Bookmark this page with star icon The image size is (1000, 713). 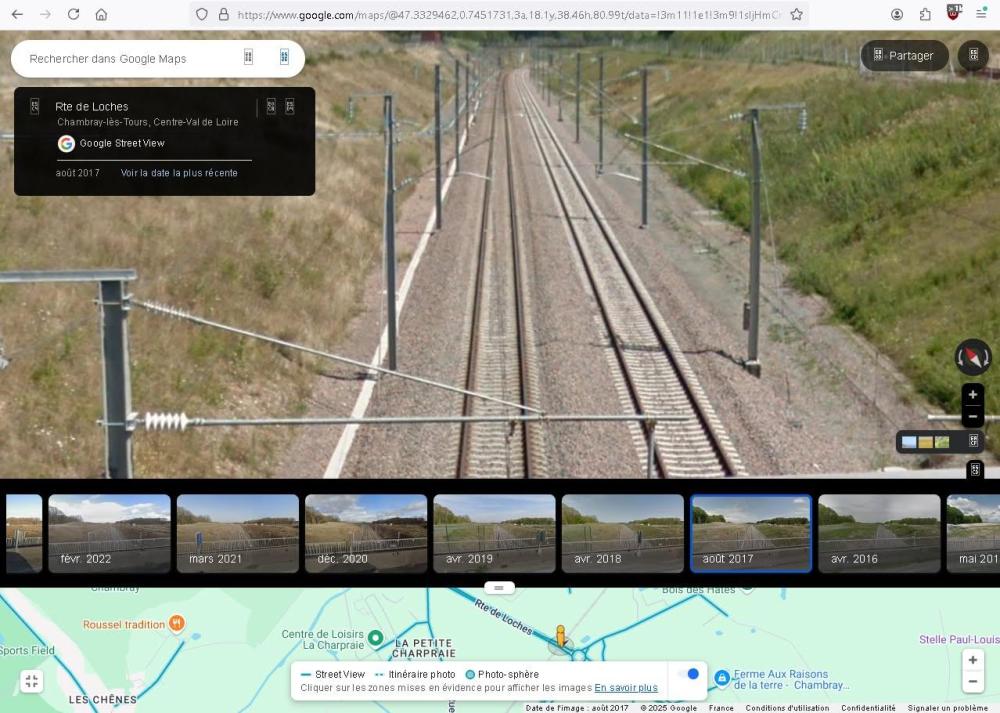797,14
